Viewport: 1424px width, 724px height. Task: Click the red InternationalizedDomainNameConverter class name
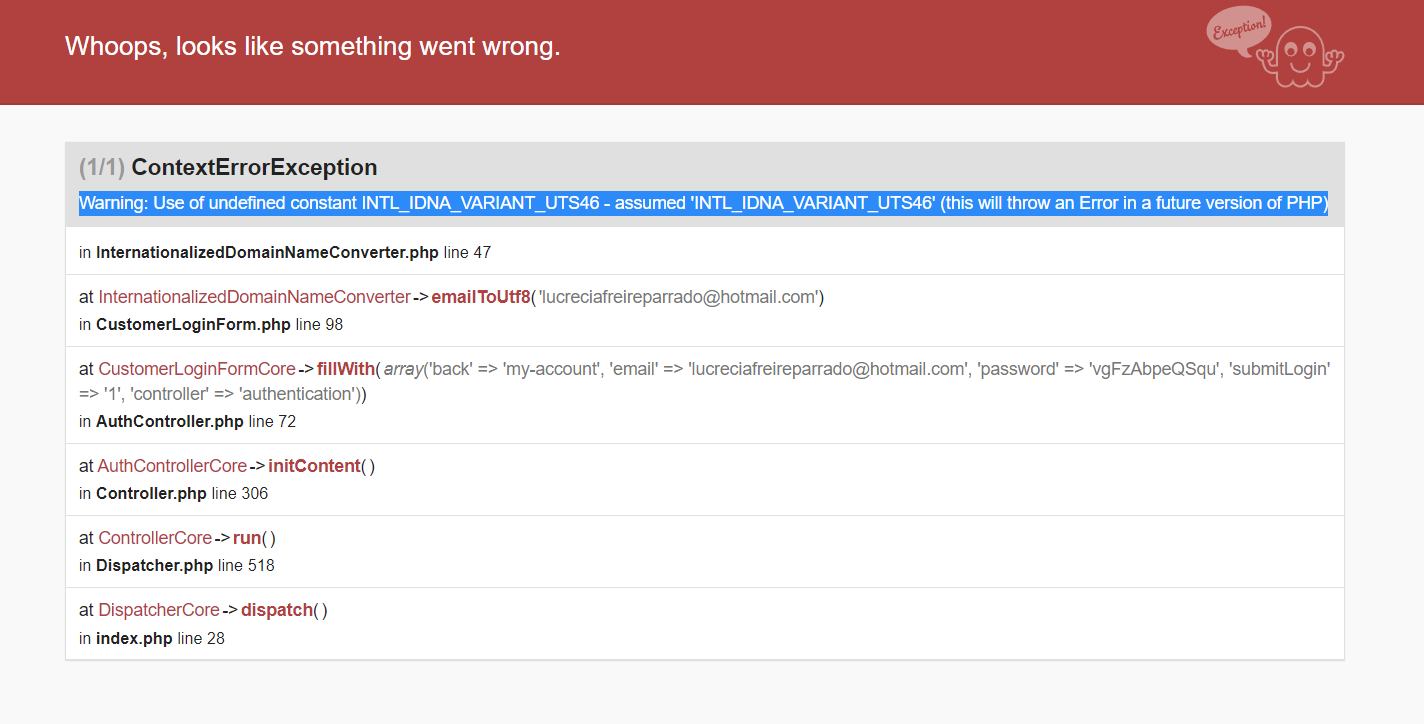254,297
